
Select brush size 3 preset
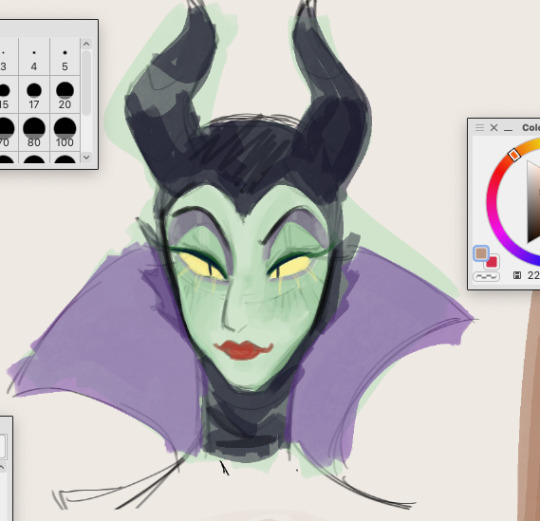[x=8, y=57]
